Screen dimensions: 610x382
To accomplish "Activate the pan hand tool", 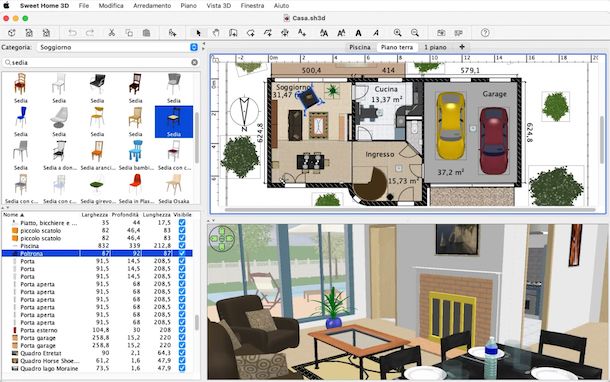I will [x=216, y=33].
